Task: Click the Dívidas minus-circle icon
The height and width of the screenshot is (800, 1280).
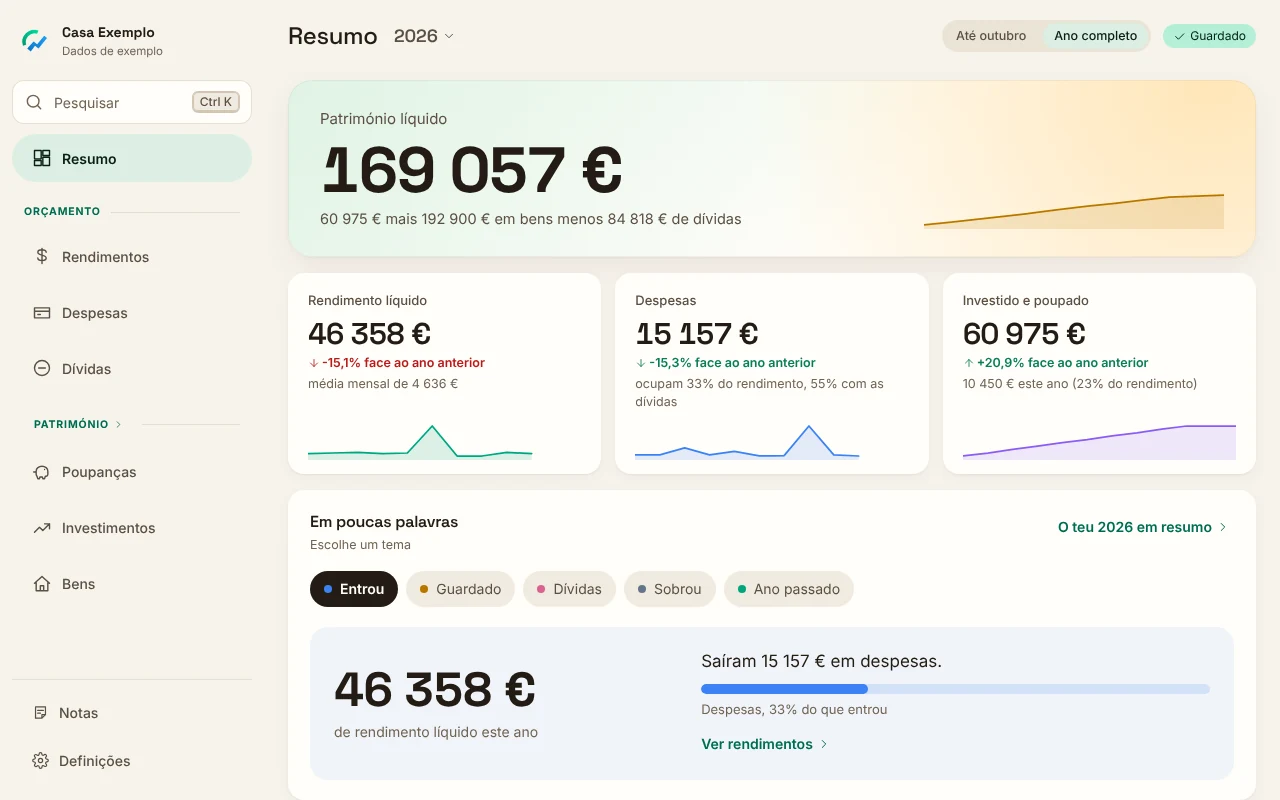Action: [42, 368]
